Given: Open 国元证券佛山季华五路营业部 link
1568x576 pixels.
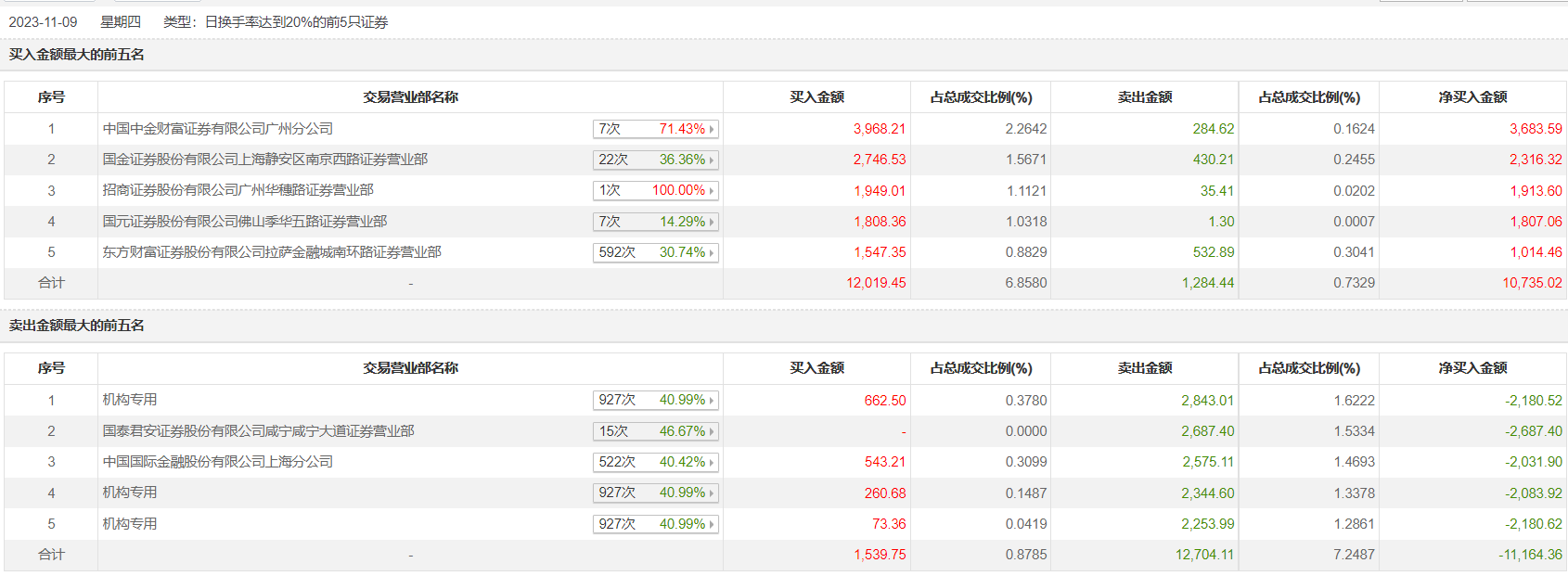Looking at the screenshot, I should point(244,222).
